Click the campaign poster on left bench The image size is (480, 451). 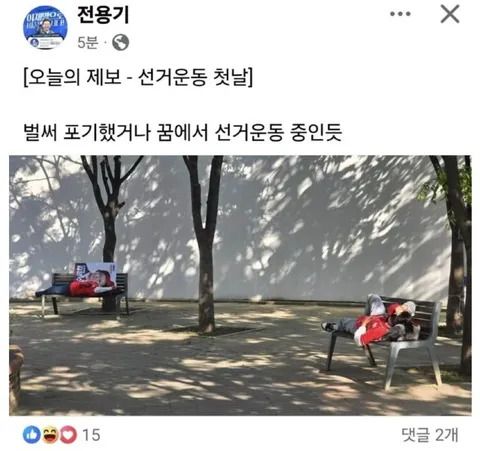pos(93,278)
